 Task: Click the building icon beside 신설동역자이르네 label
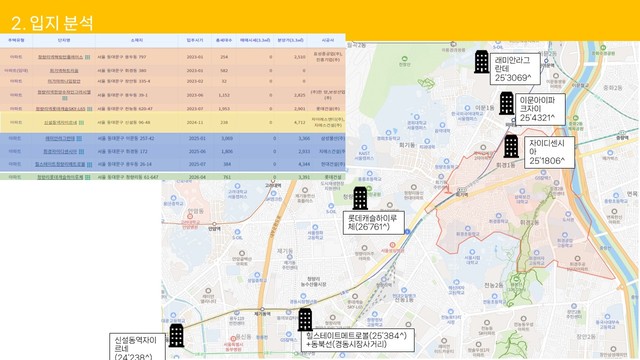[x=176, y=336]
